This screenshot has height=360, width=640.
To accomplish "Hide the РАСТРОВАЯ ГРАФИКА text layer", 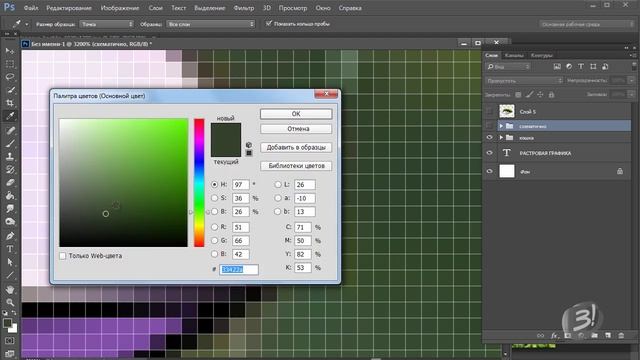I will [x=489, y=153].
